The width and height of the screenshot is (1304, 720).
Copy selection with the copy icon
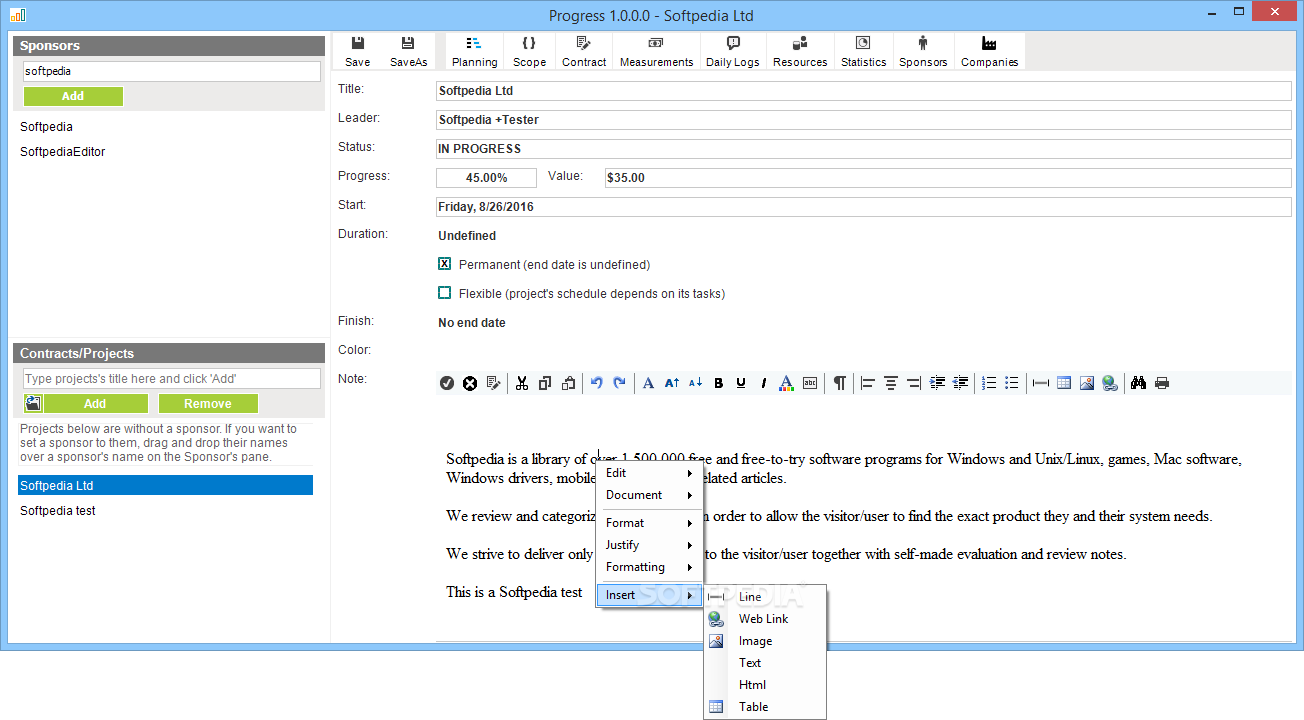(x=545, y=383)
